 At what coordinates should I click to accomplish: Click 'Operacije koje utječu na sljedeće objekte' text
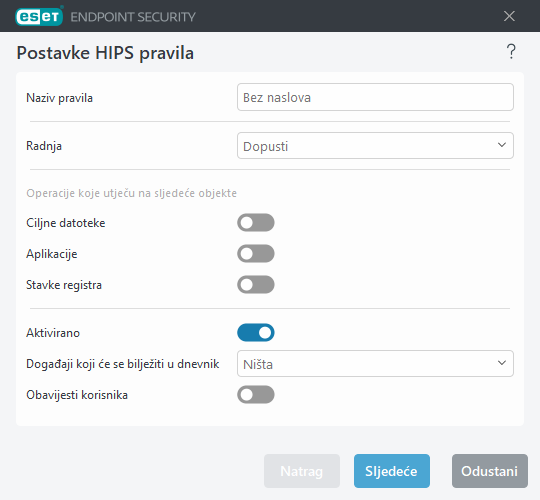132,193
